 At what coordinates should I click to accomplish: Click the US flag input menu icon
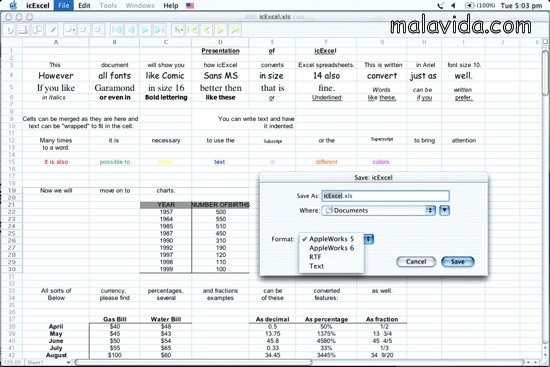190,6
